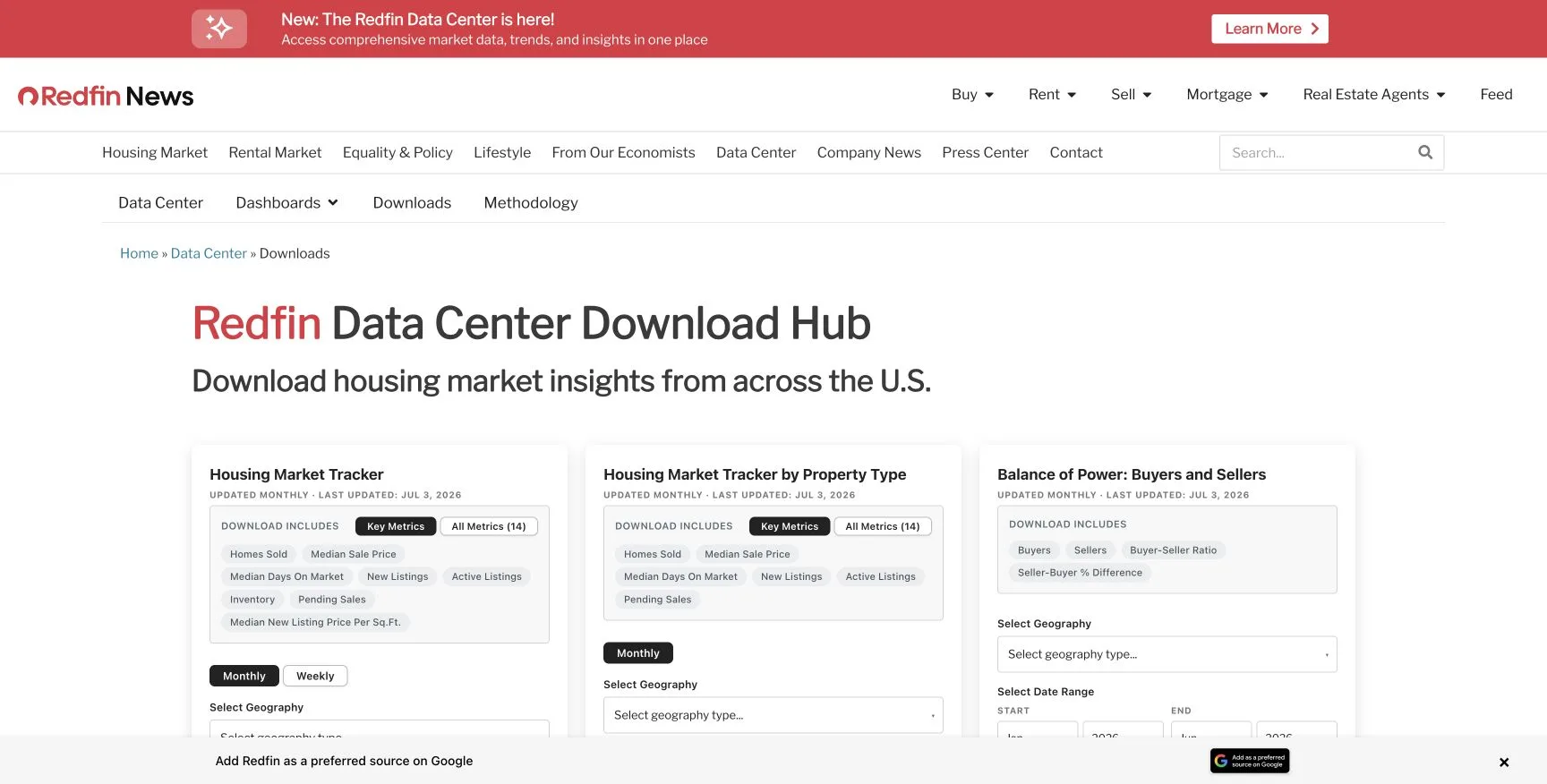Select the Downloads sub-navigation tab
This screenshot has height=784, width=1547.
coord(412,203)
